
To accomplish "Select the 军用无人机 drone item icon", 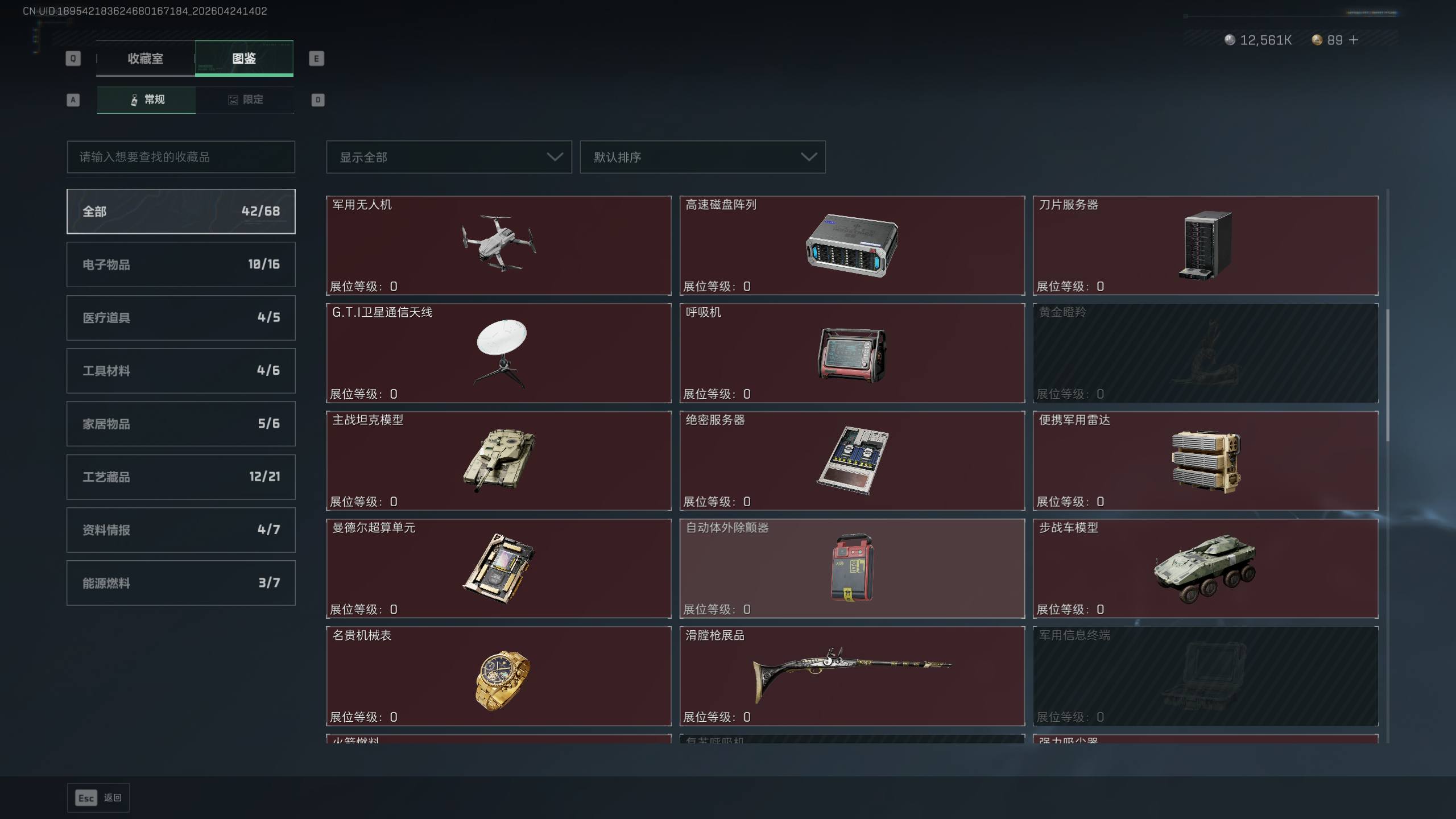I will (x=499, y=243).
